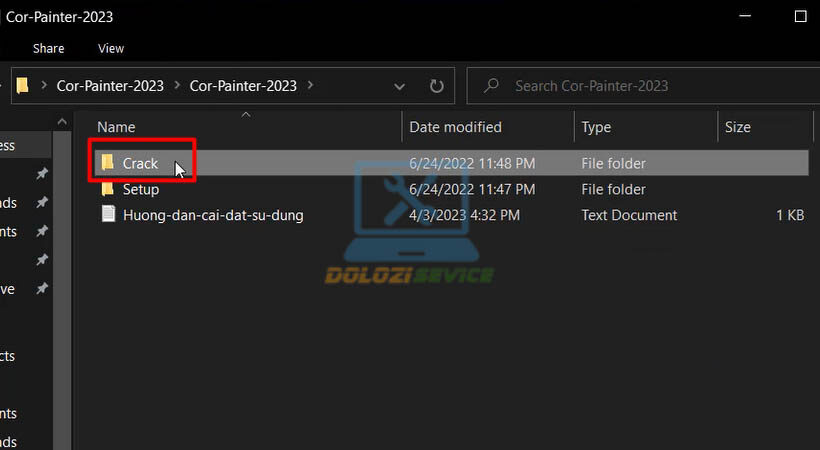The image size is (820, 450).
Task: Expand chevron between the two Cor-Painter-2023 breadcrumbs
Action: [176, 86]
